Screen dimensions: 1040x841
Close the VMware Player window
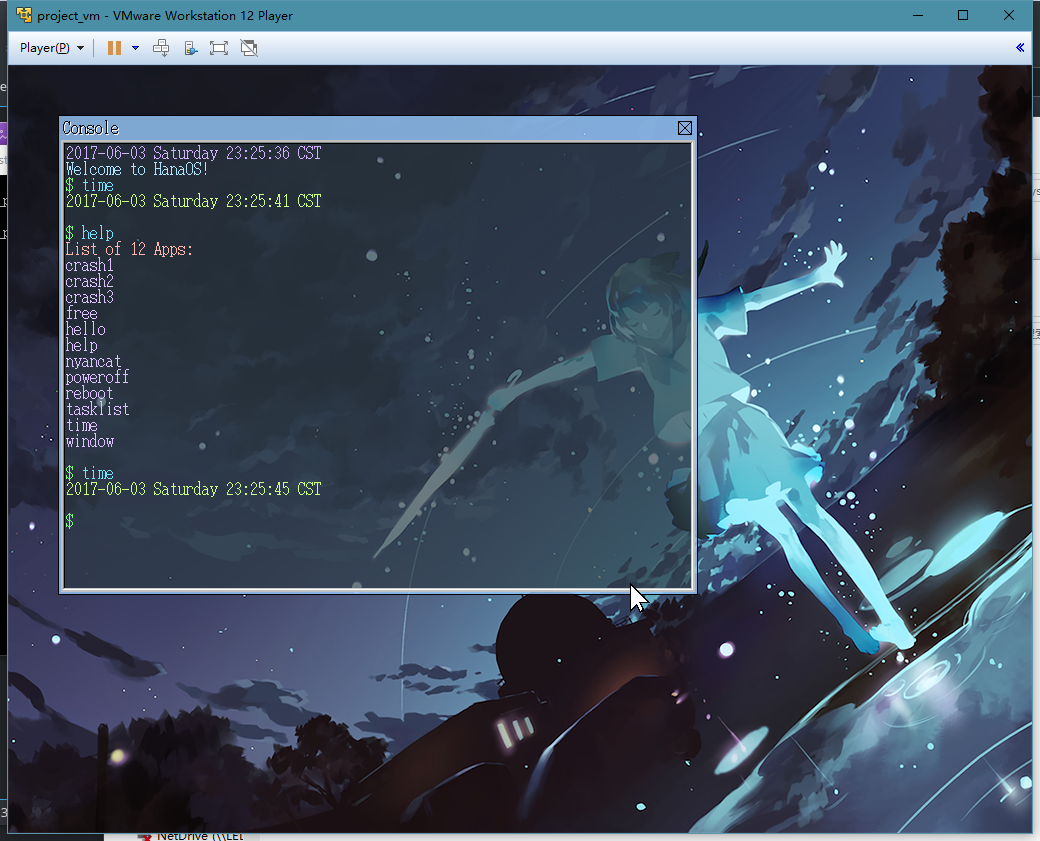[1009, 15]
